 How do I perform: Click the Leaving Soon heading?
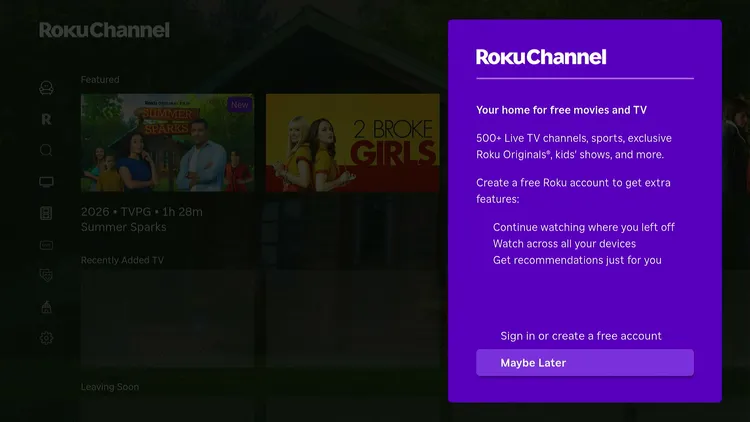[110, 387]
